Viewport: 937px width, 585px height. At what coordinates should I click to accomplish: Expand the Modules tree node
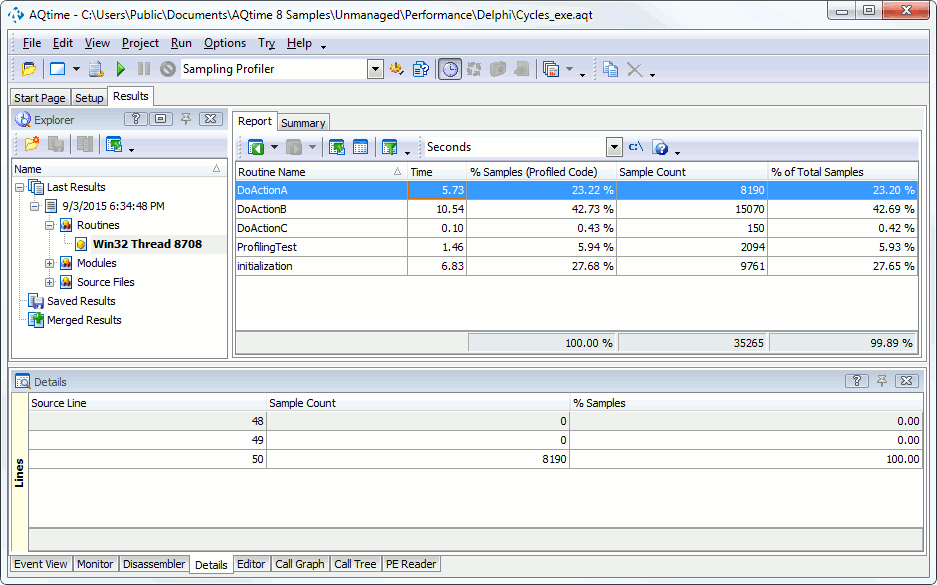click(x=49, y=263)
